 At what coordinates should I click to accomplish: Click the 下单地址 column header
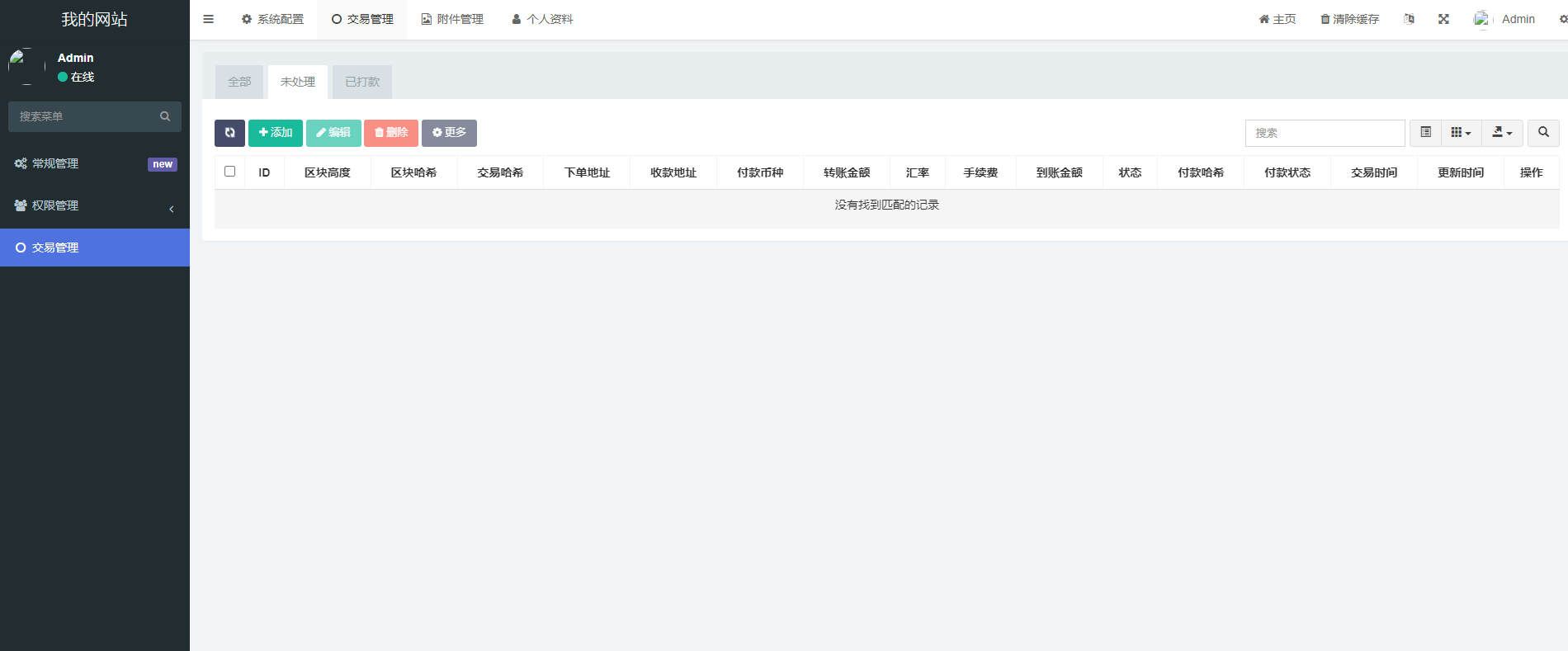587,172
